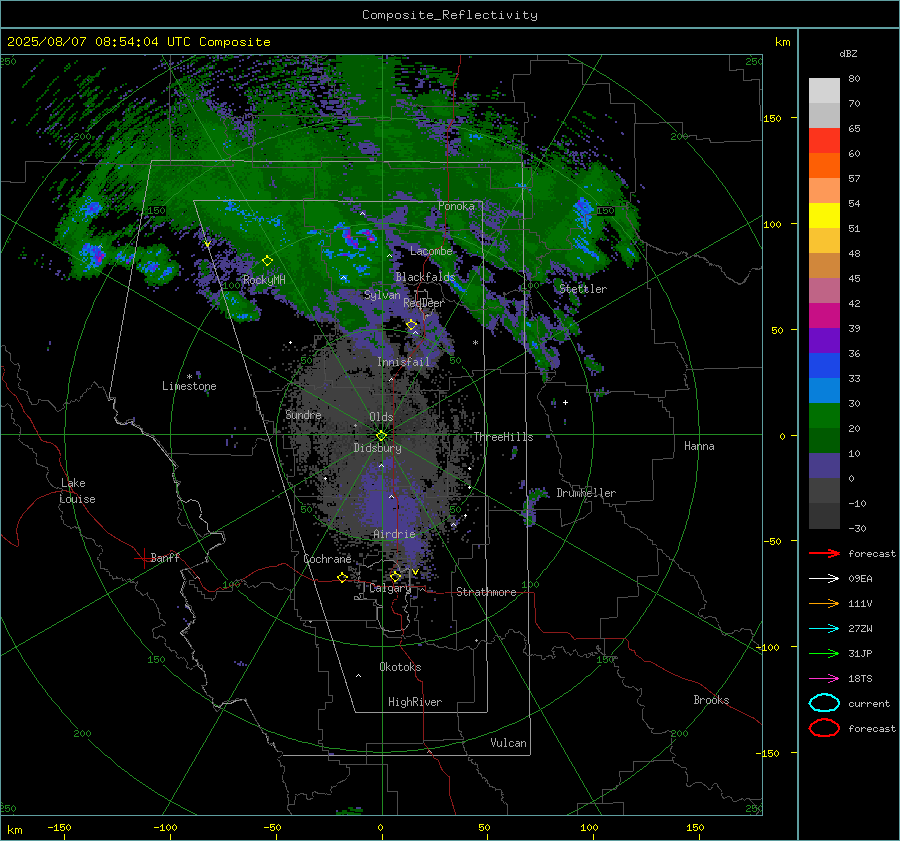
Task: Click the Ponoka map label
Action: click(456, 206)
